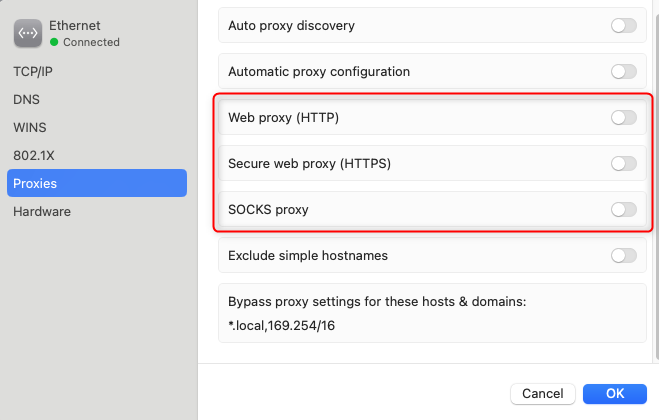The height and width of the screenshot is (420, 659).
Task: Edit the bypass hosts field *.local,169.254/16
Action: (282, 325)
